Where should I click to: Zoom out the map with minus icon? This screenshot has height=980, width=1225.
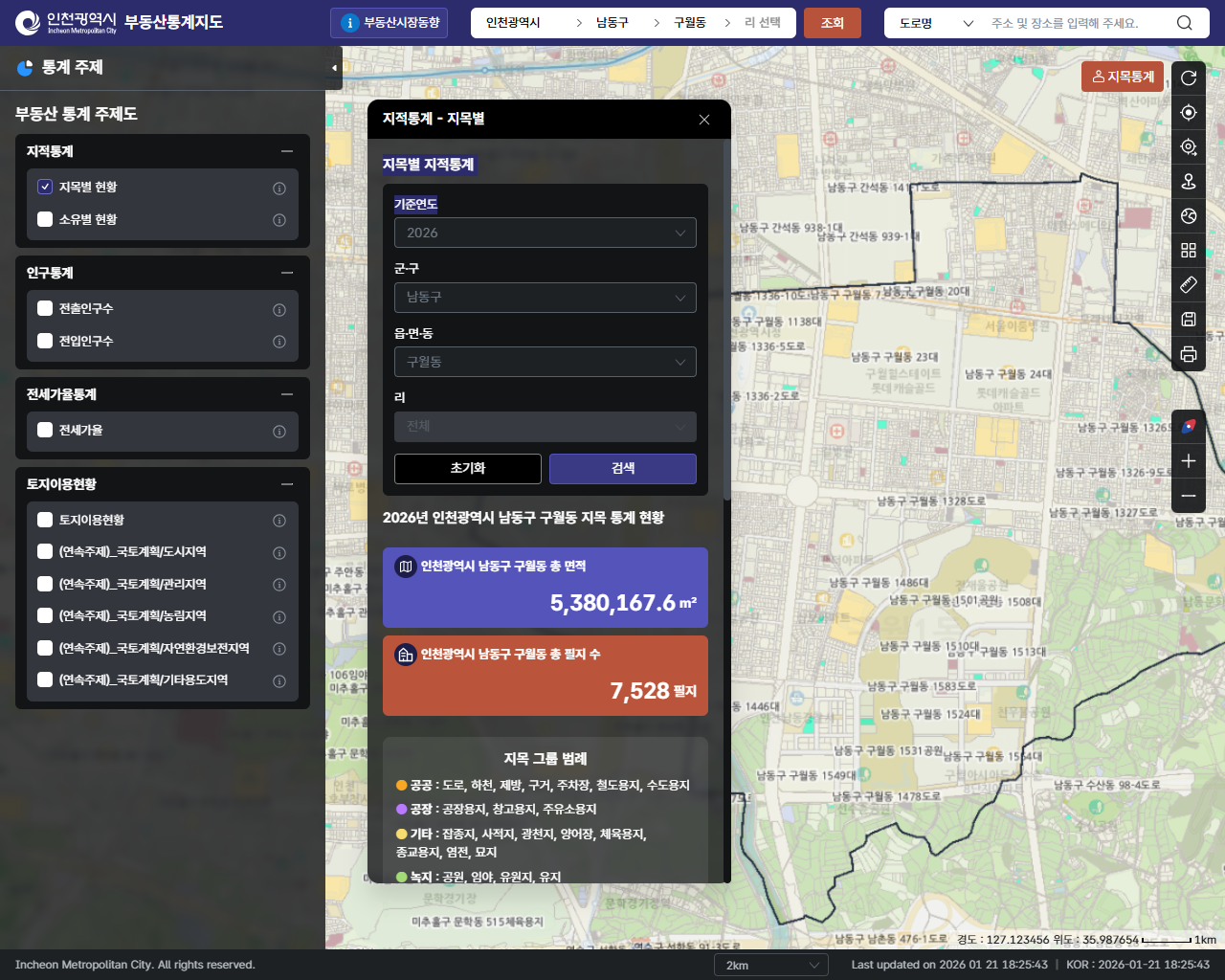tap(1189, 496)
